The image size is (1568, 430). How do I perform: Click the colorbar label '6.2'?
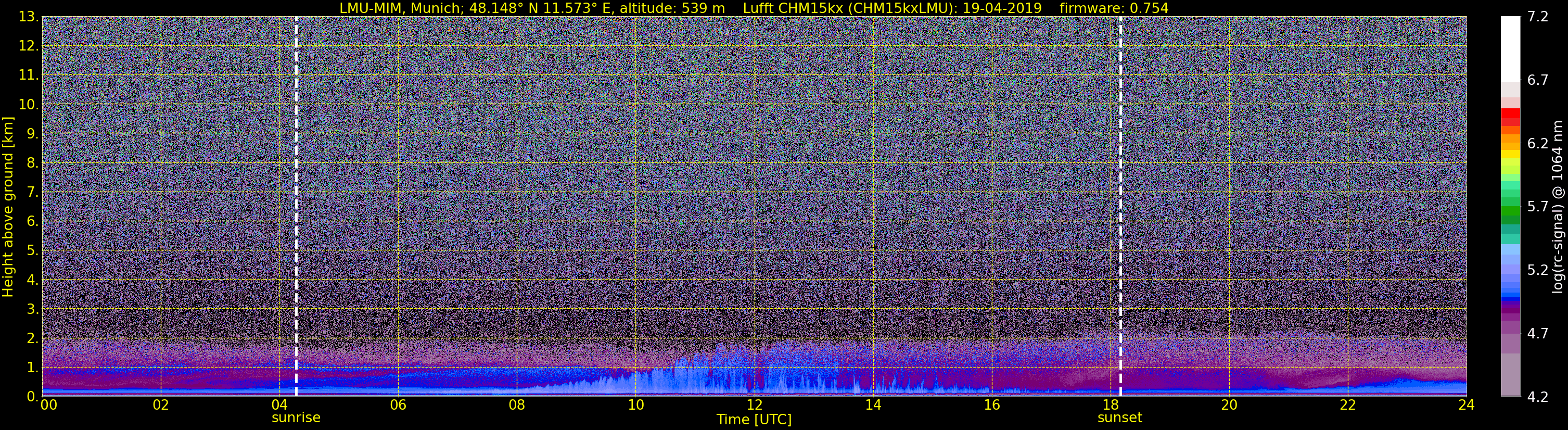click(x=1538, y=144)
